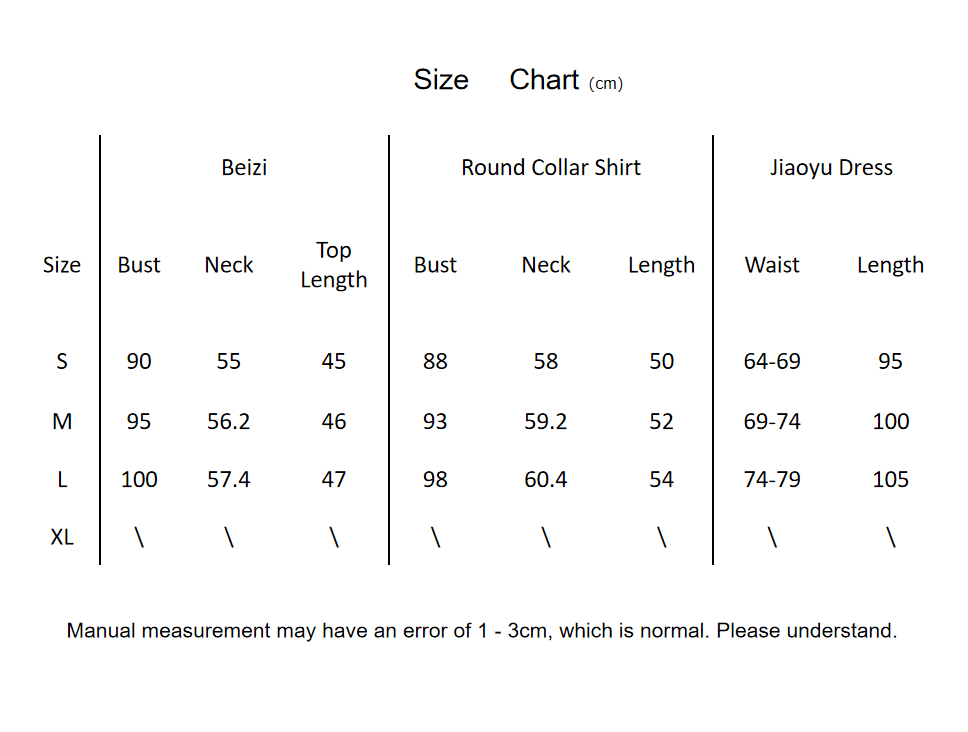
Task: Click the Jiaoyu Dress header
Action: (x=831, y=168)
